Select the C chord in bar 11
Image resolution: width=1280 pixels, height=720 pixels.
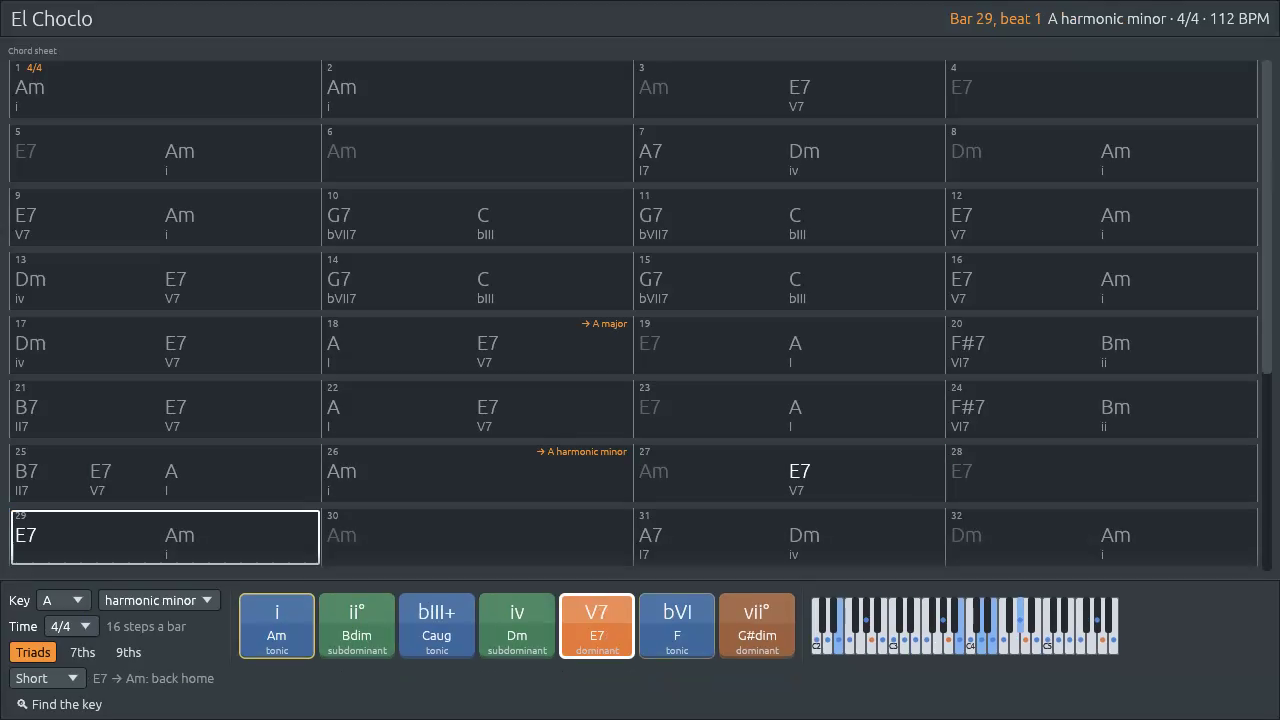[x=795, y=215]
